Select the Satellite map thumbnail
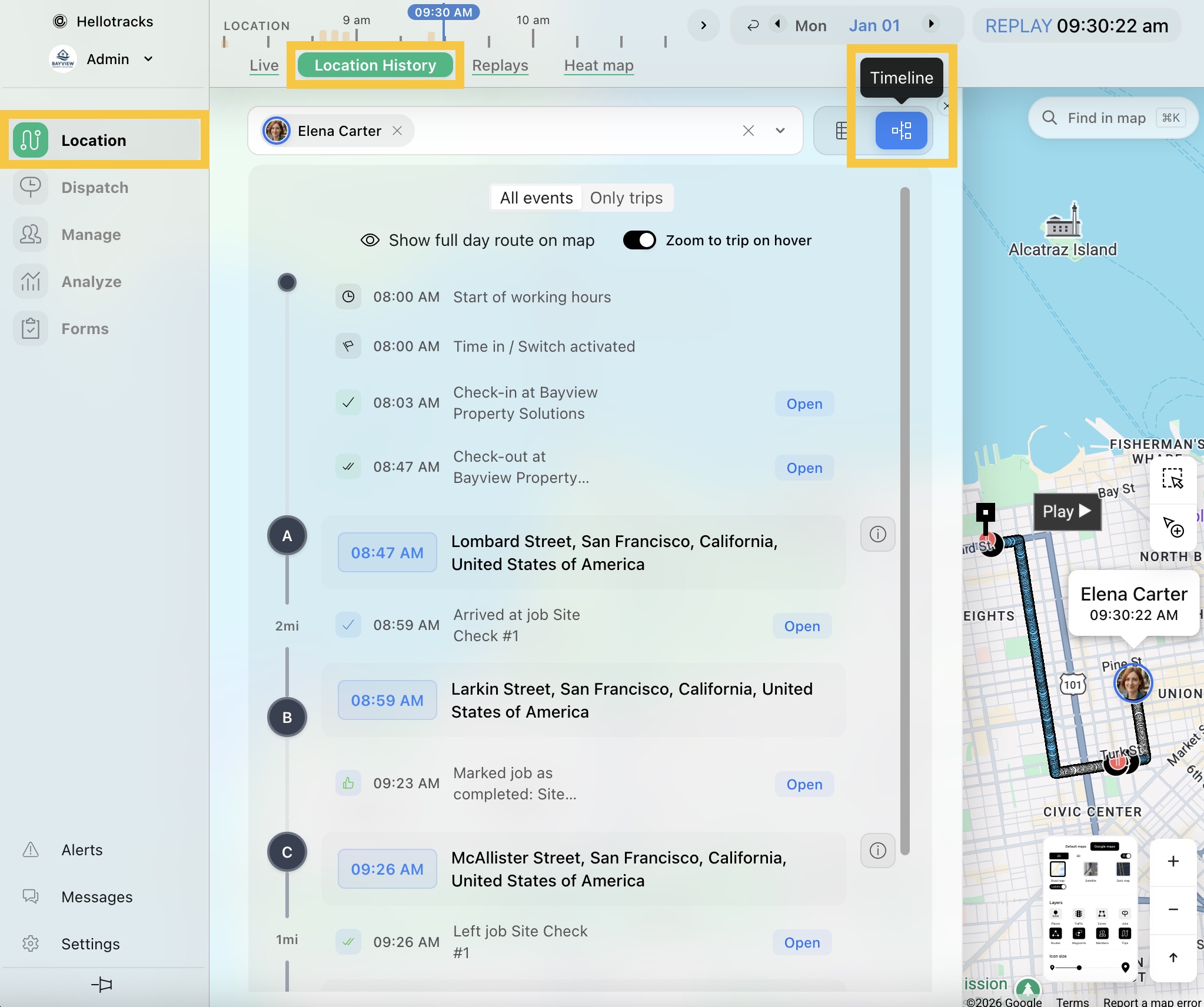Image resolution: width=1204 pixels, height=1007 pixels. (x=1090, y=869)
